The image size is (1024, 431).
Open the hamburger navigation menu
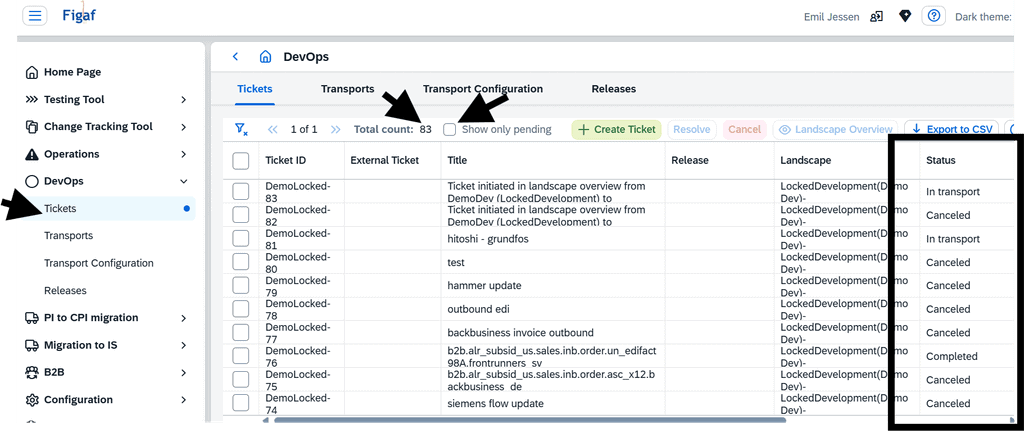(x=35, y=16)
